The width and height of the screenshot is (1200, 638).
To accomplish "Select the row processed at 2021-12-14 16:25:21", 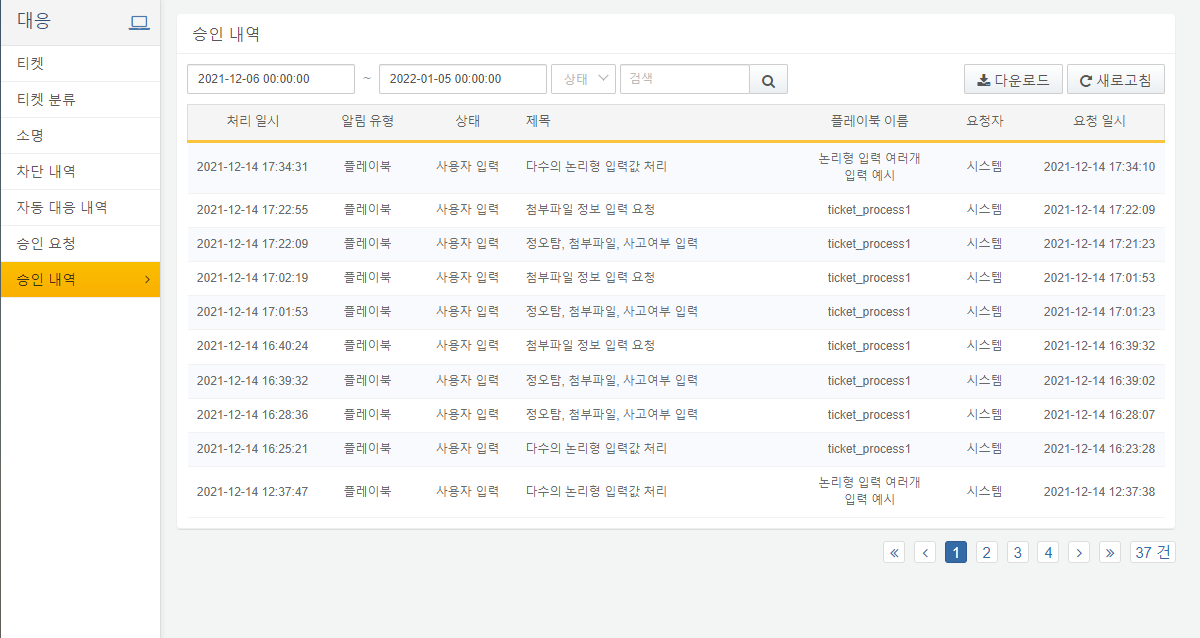I will tap(676, 449).
